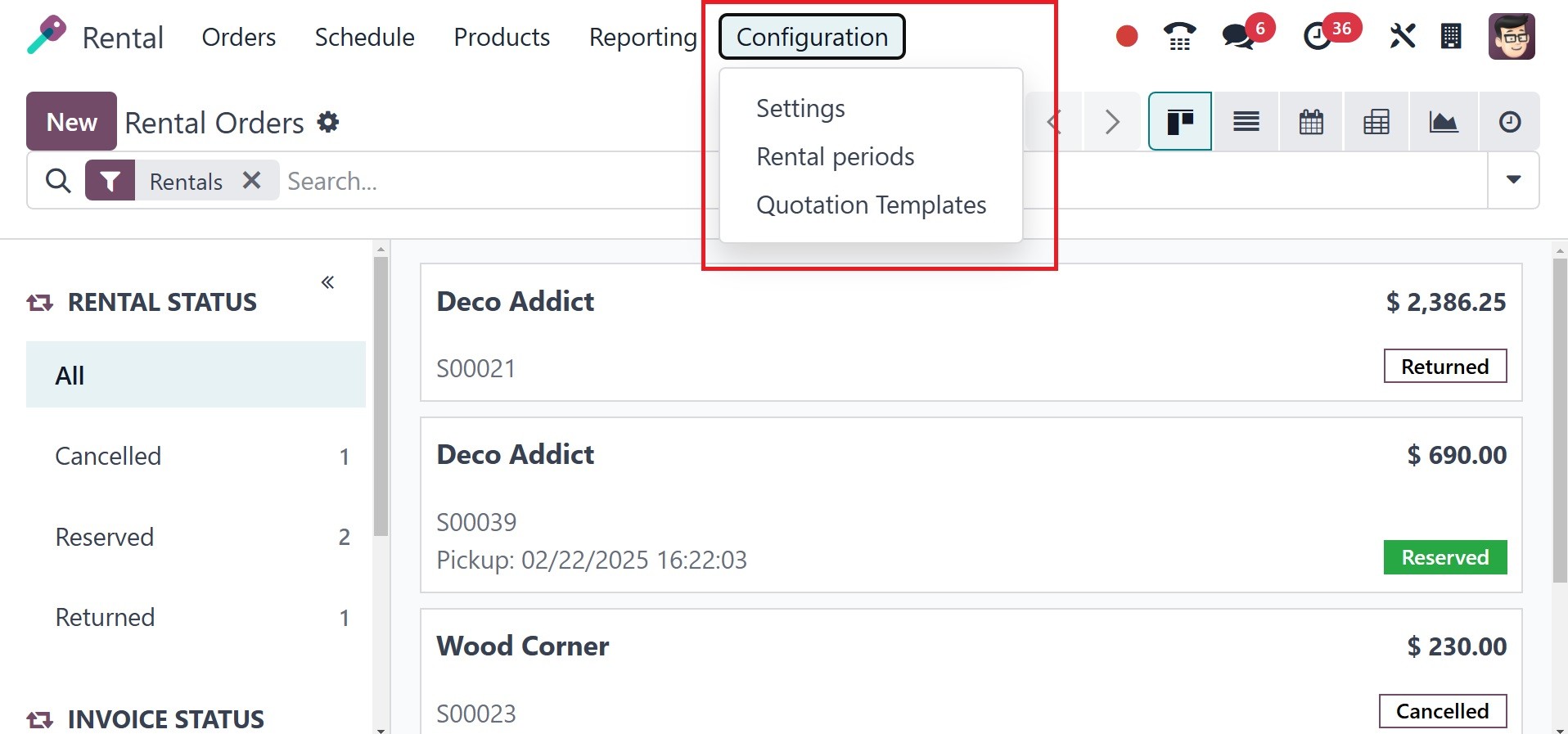Open the conversations messages icon

pyautogui.click(x=1238, y=37)
